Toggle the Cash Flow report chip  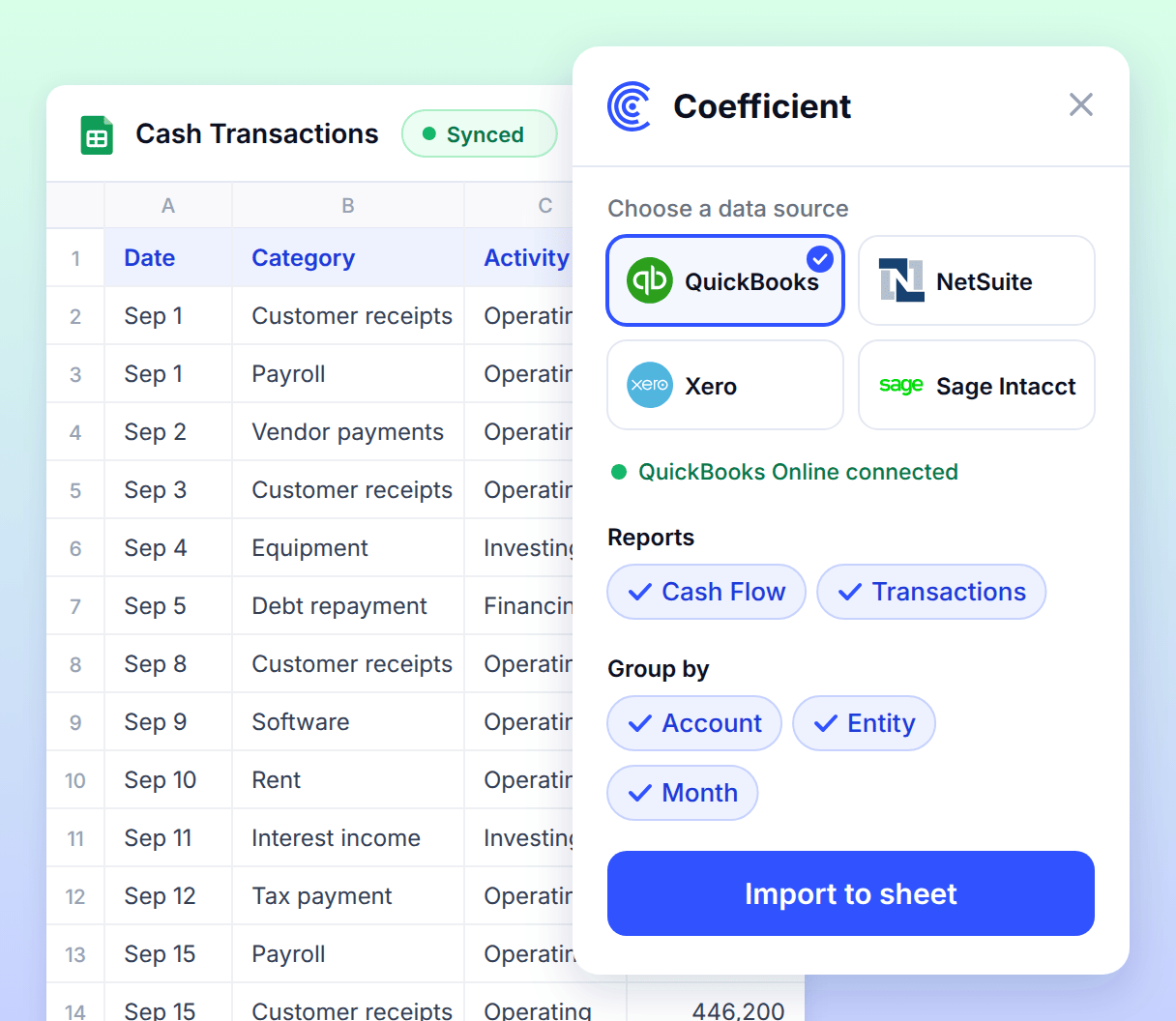click(706, 592)
